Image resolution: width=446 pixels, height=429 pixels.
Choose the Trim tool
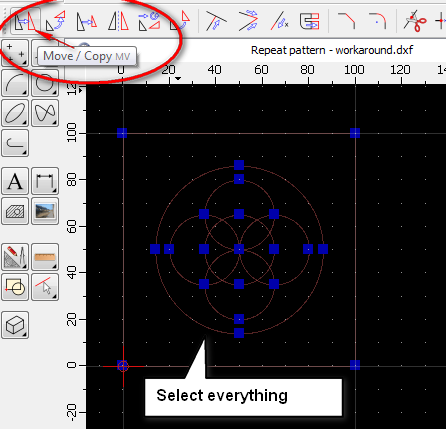click(216, 21)
